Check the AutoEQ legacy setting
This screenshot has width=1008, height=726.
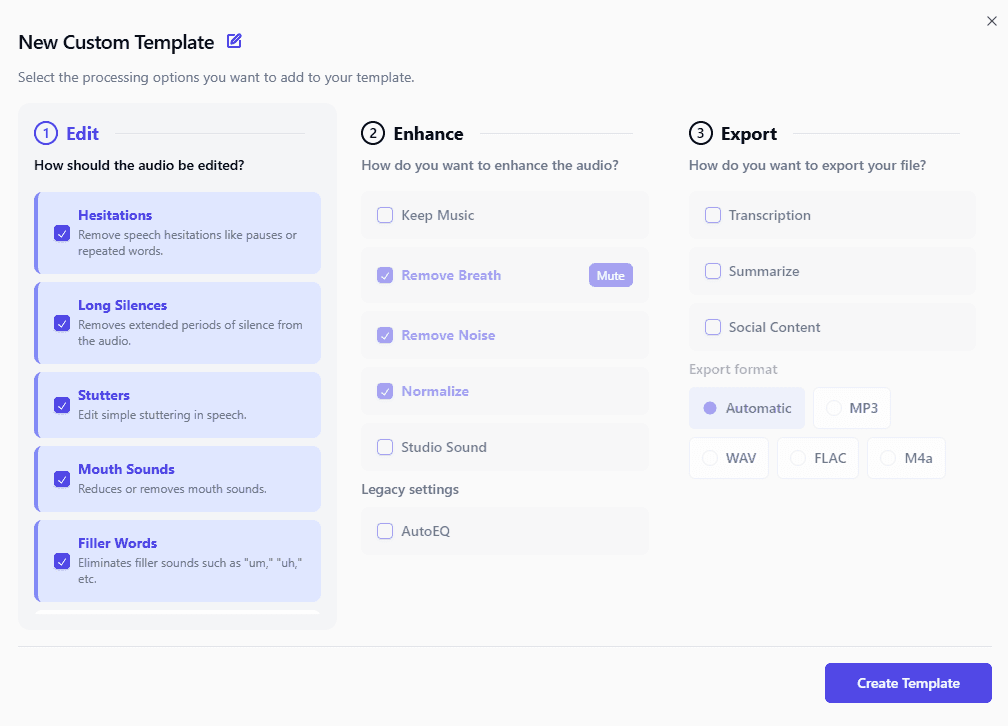385,531
